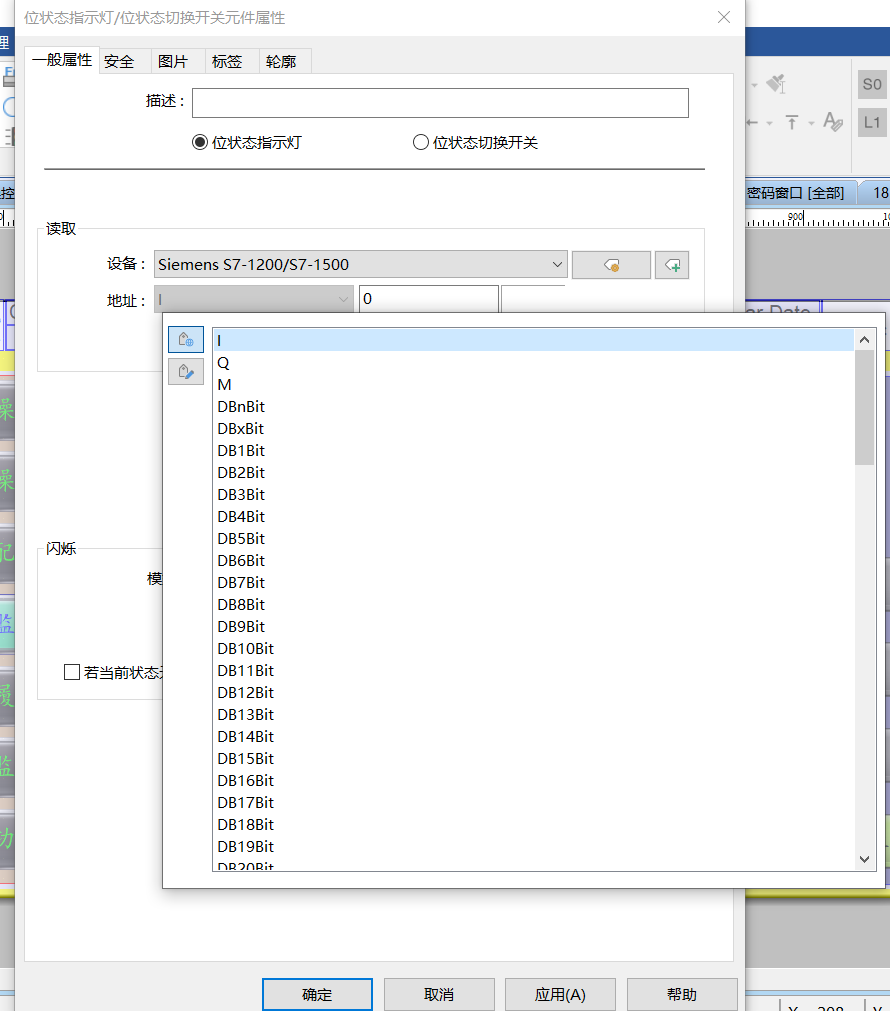This screenshot has height=1011, width=890.
Task: Select the system tag icon in address popup
Action: coord(186,340)
